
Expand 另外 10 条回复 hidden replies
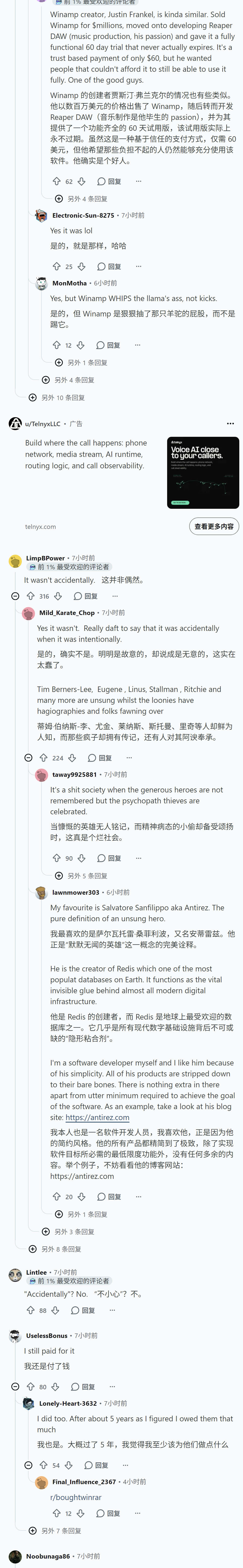coord(57,398)
